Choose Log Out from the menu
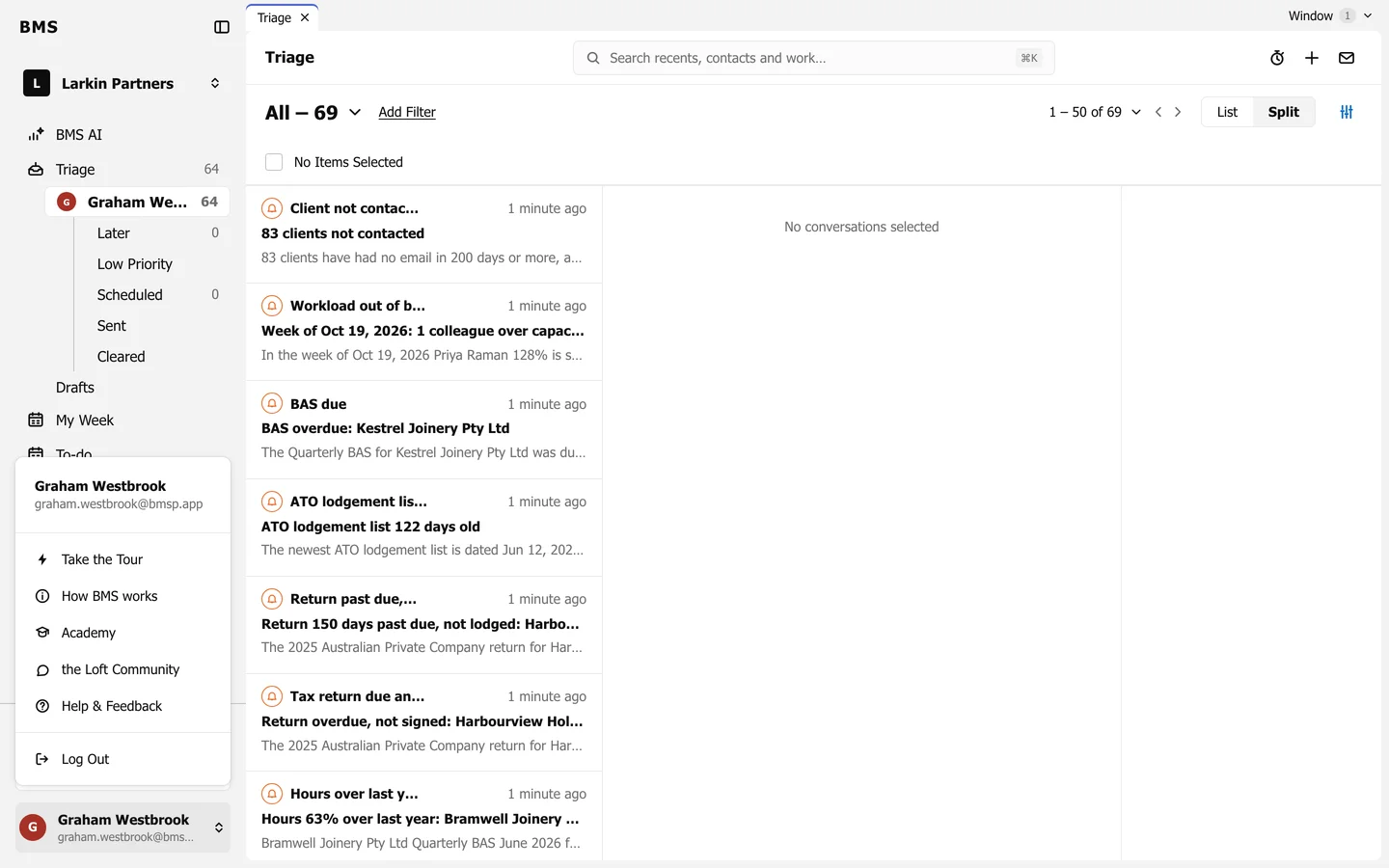Image resolution: width=1389 pixels, height=868 pixels. click(123, 759)
